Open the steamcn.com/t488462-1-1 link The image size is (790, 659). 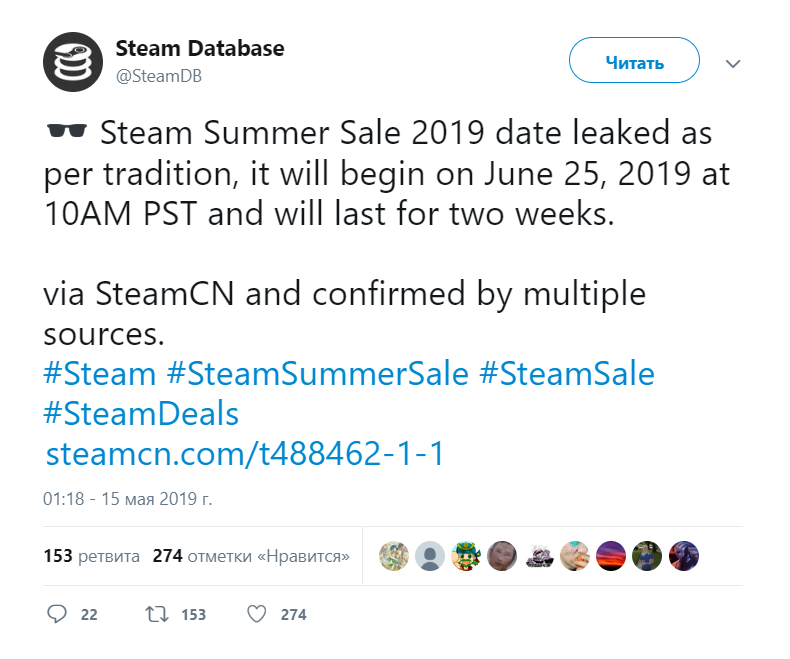[245, 453]
